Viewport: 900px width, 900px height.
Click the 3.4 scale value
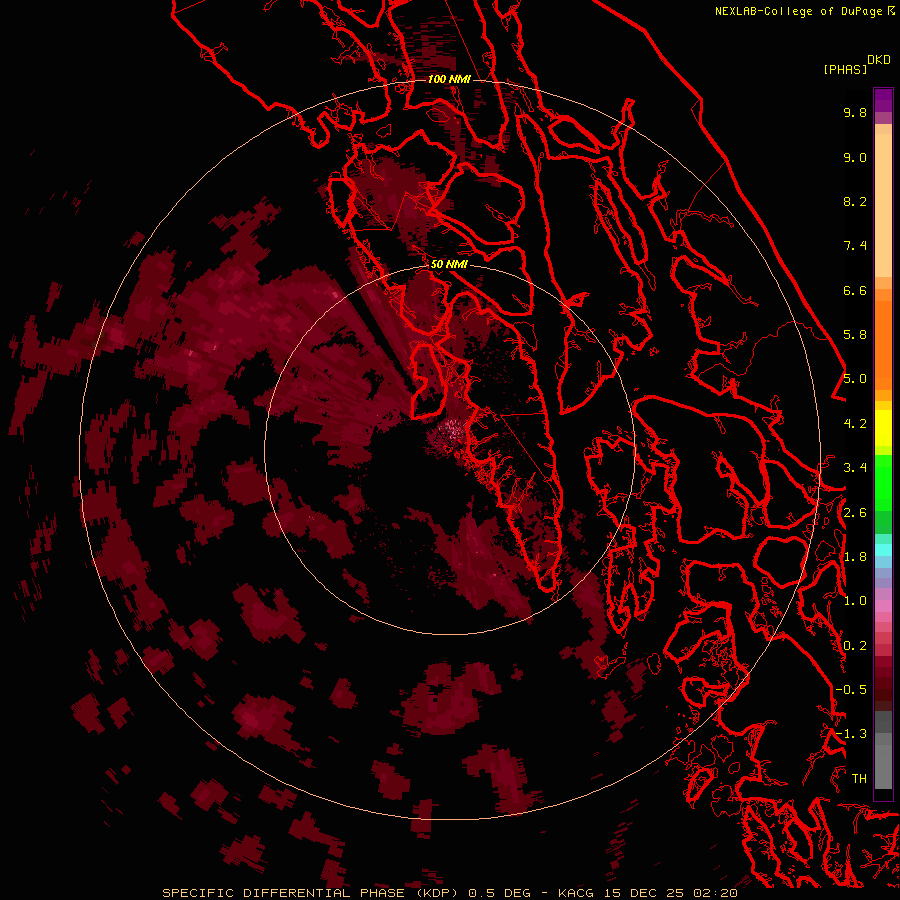[855, 467]
